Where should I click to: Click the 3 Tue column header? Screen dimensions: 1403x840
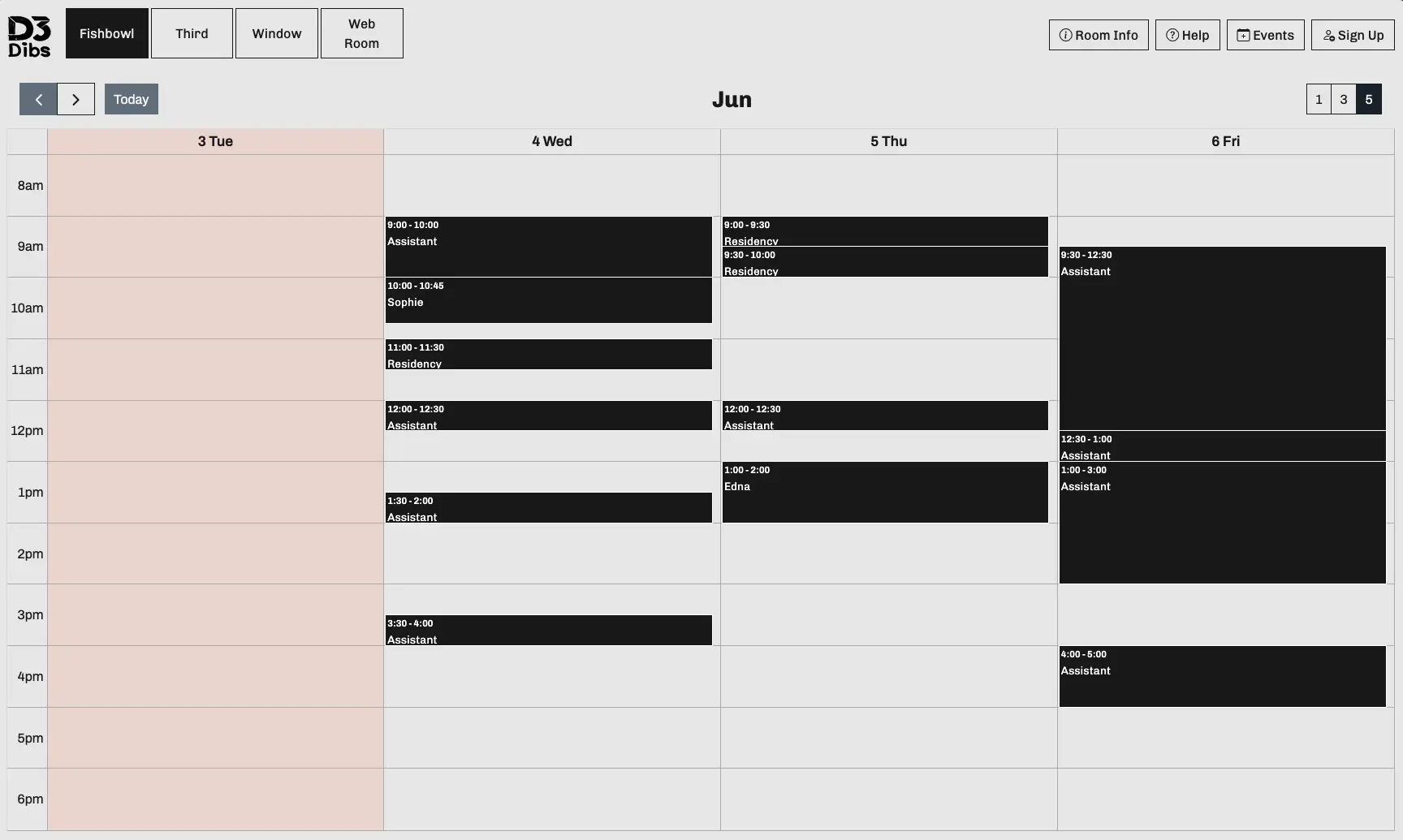(x=214, y=140)
